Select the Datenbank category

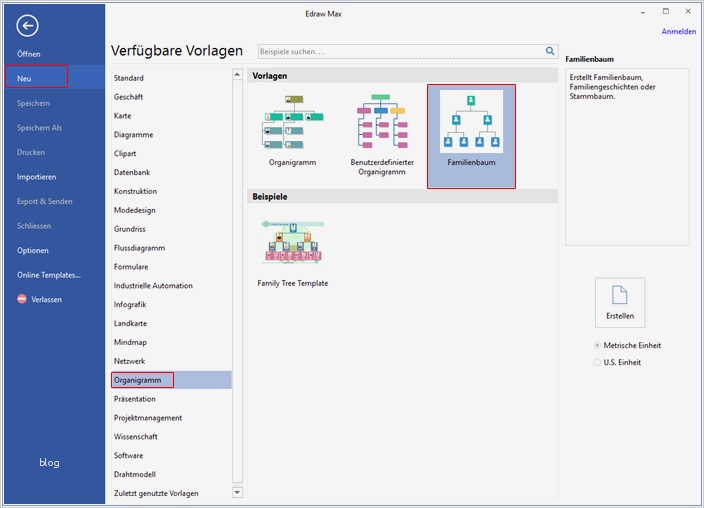click(132, 172)
